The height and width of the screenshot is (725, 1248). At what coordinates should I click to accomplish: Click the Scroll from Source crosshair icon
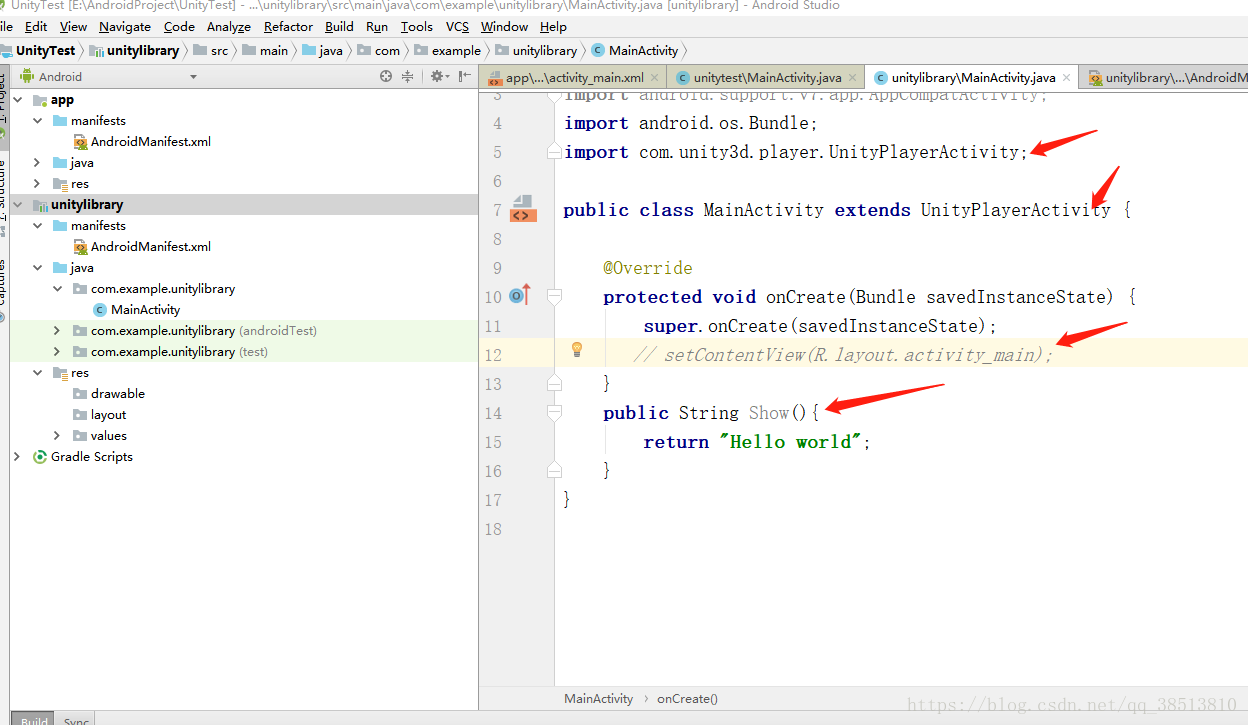386,76
